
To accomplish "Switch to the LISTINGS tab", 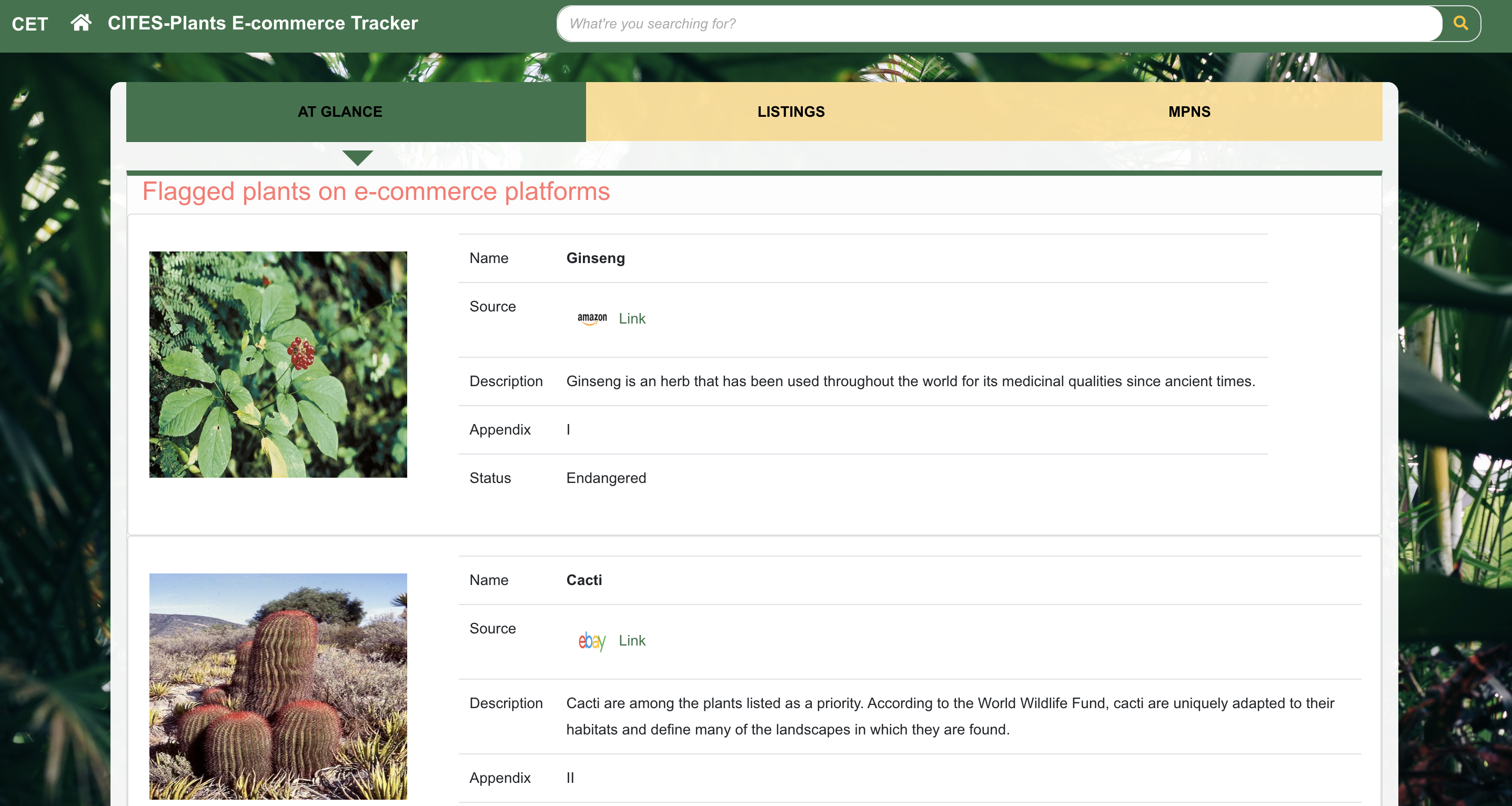I will [791, 112].
